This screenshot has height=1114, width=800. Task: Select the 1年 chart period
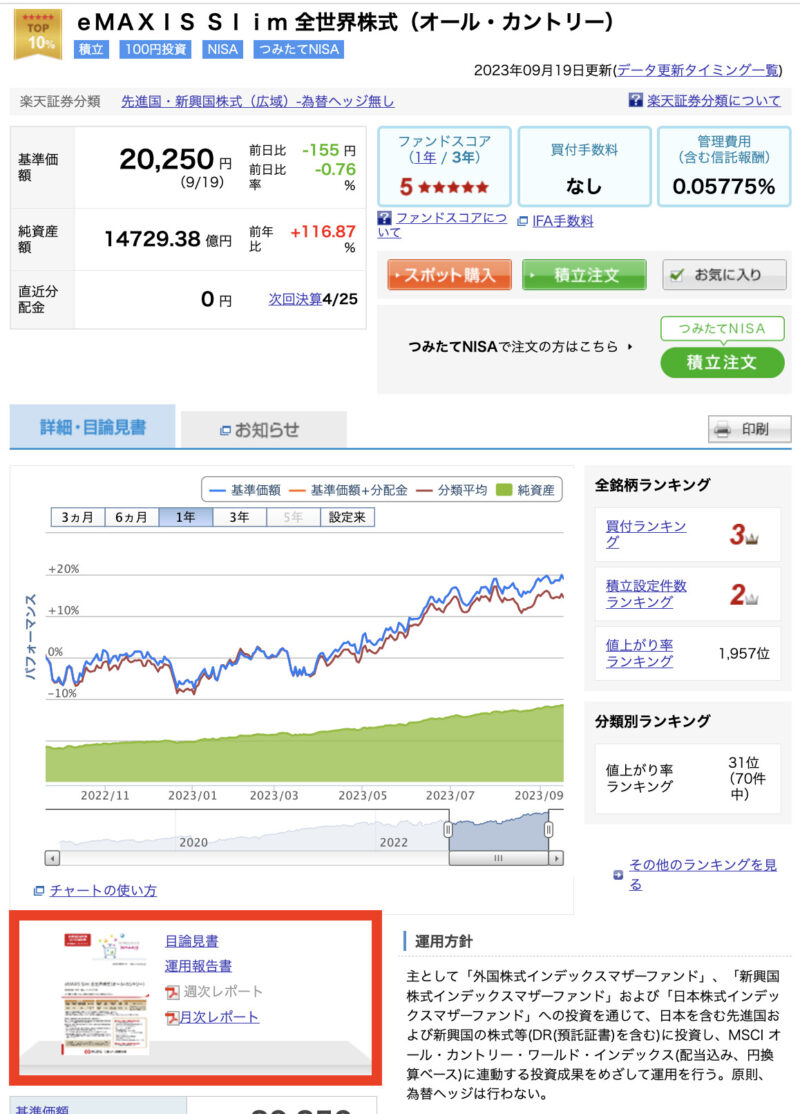coord(185,517)
